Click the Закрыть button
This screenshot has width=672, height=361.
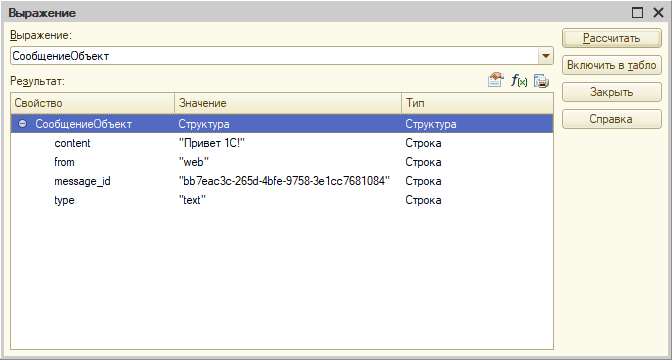click(612, 92)
